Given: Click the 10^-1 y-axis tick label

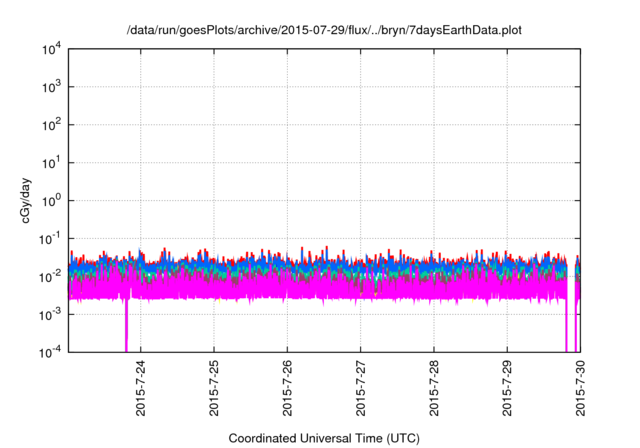Looking at the screenshot, I should pos(50,239).
